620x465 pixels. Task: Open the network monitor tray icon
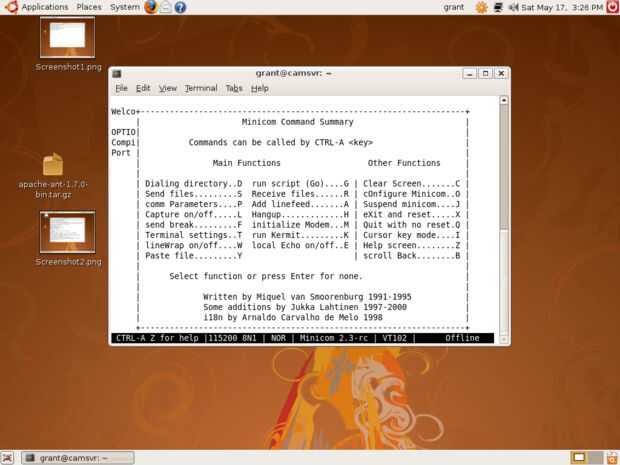coord(498,7)
